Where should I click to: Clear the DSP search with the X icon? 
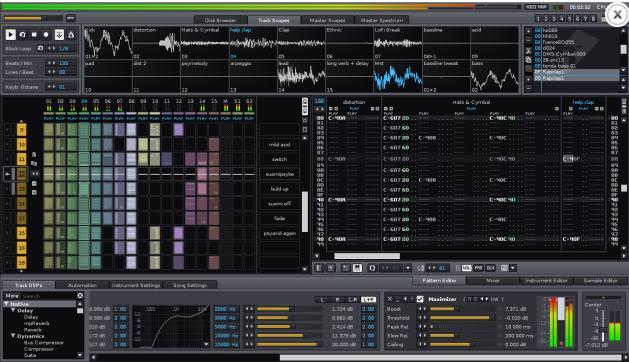coord(80,296)
